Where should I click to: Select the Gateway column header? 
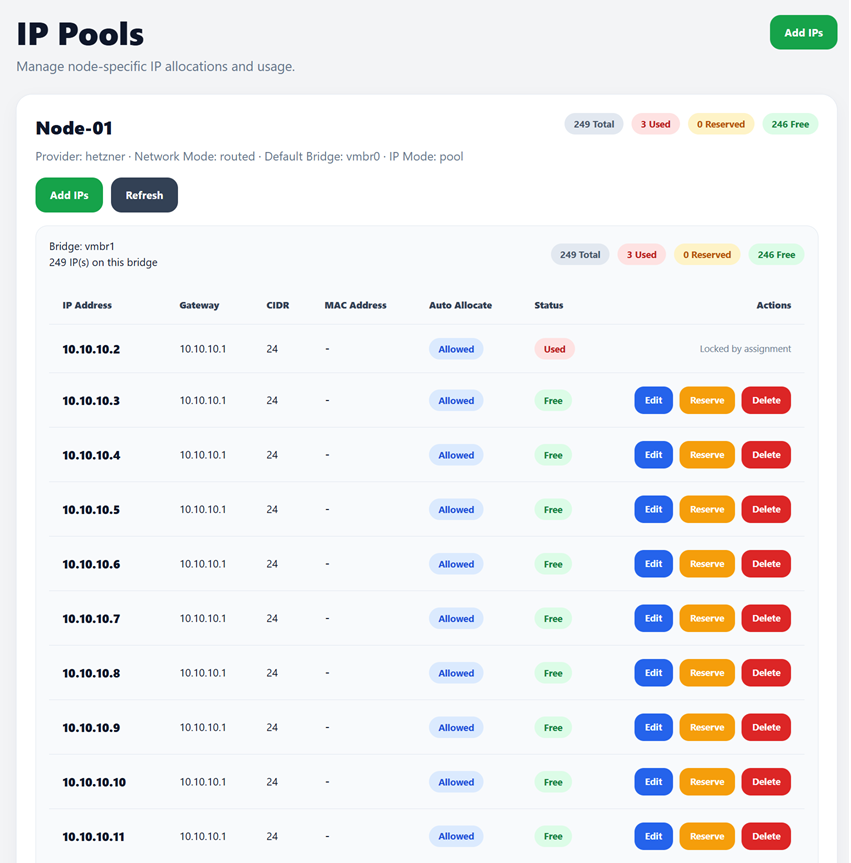pos(199,305)
